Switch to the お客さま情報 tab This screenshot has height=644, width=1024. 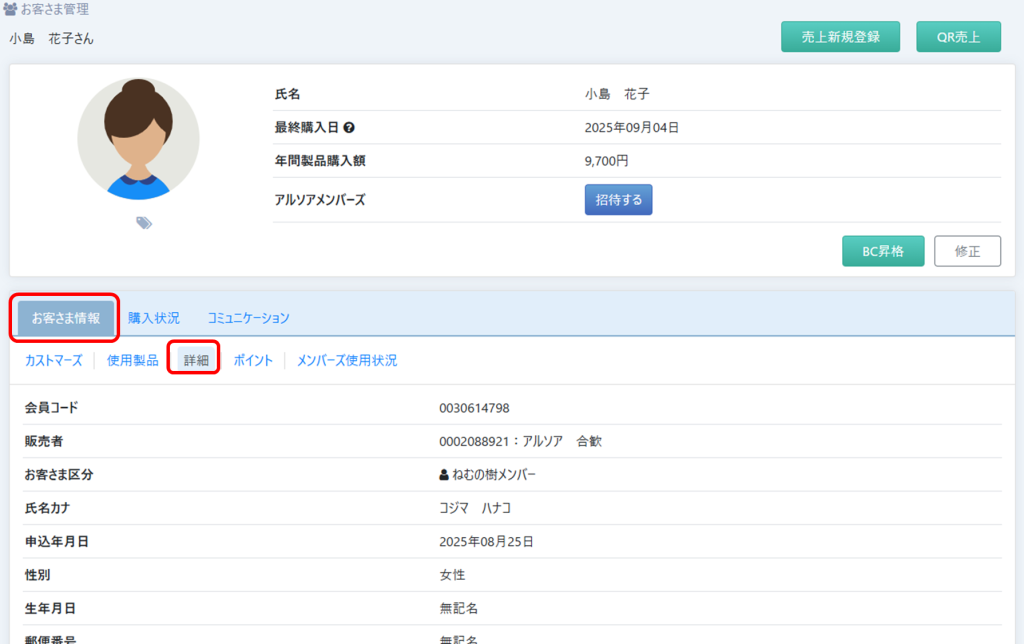pyautogui.click(x=66, y=318)
